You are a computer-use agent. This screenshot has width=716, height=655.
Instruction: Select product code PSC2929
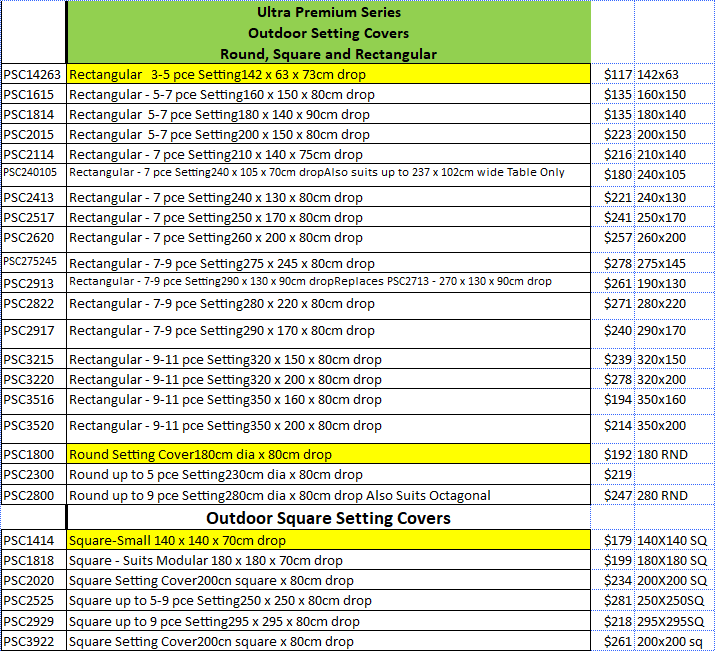pos(34,621)
